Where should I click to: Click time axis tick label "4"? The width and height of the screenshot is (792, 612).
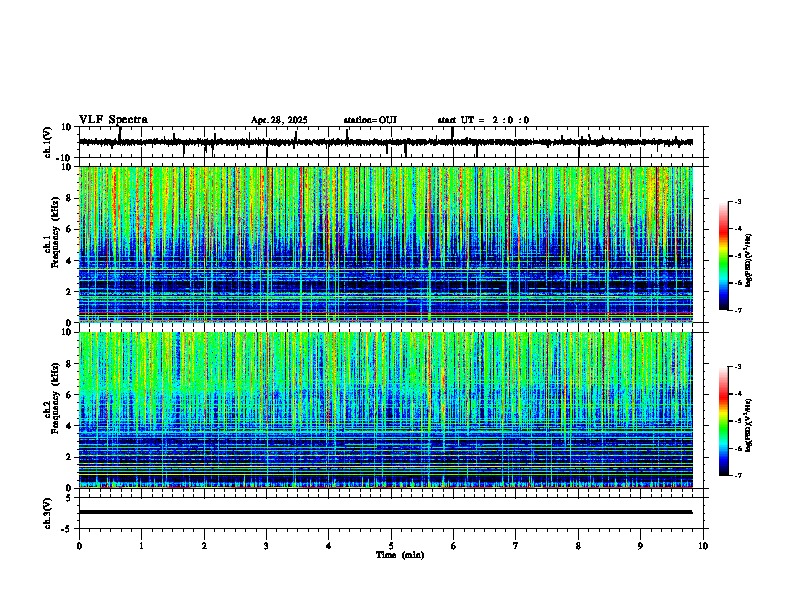click(x=329, y=546)
